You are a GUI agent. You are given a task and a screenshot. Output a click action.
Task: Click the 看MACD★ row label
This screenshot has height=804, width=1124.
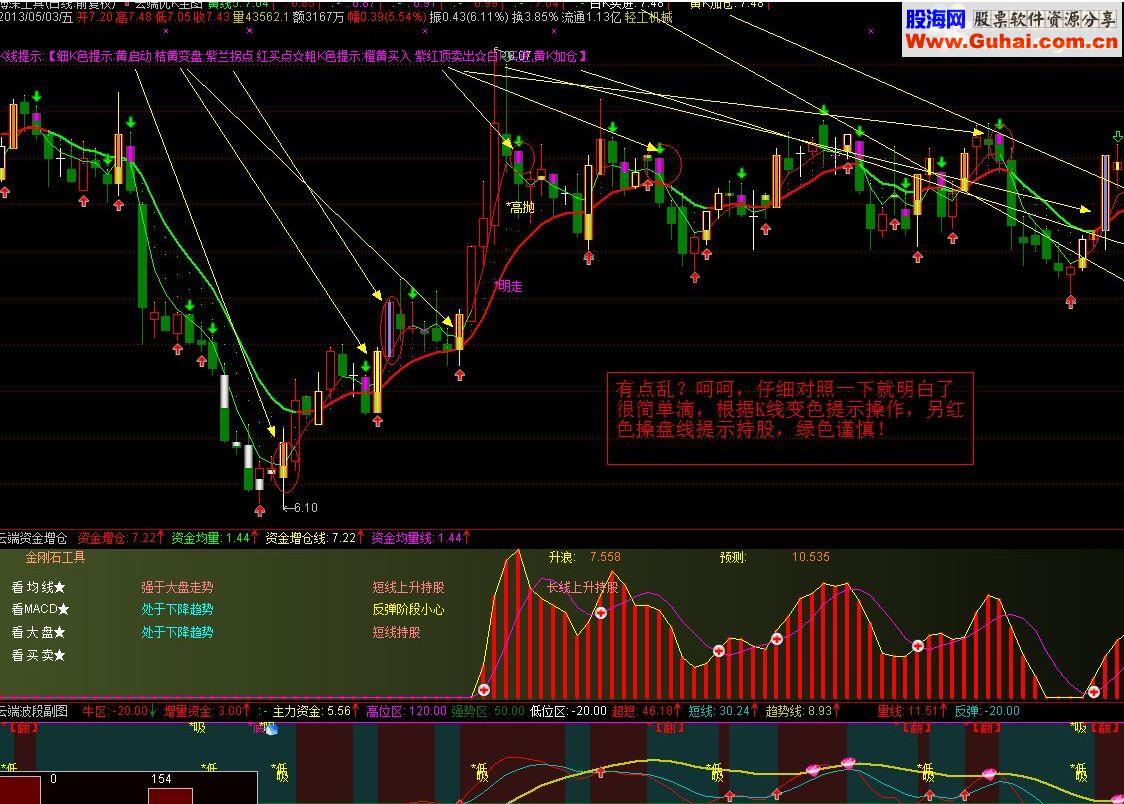pyautogui.click(x=40, y=609)
